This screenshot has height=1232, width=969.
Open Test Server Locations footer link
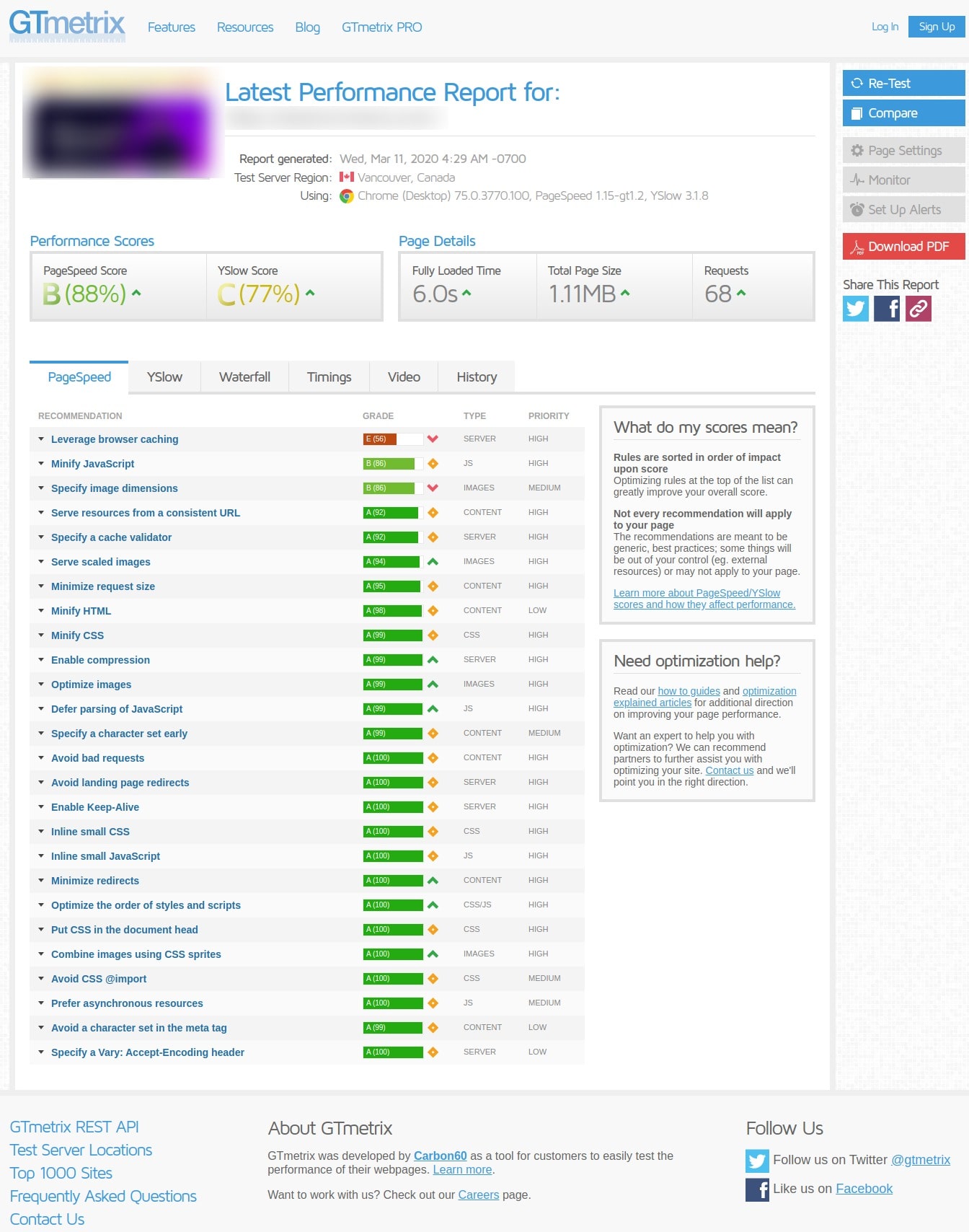tap(81, 1150)
